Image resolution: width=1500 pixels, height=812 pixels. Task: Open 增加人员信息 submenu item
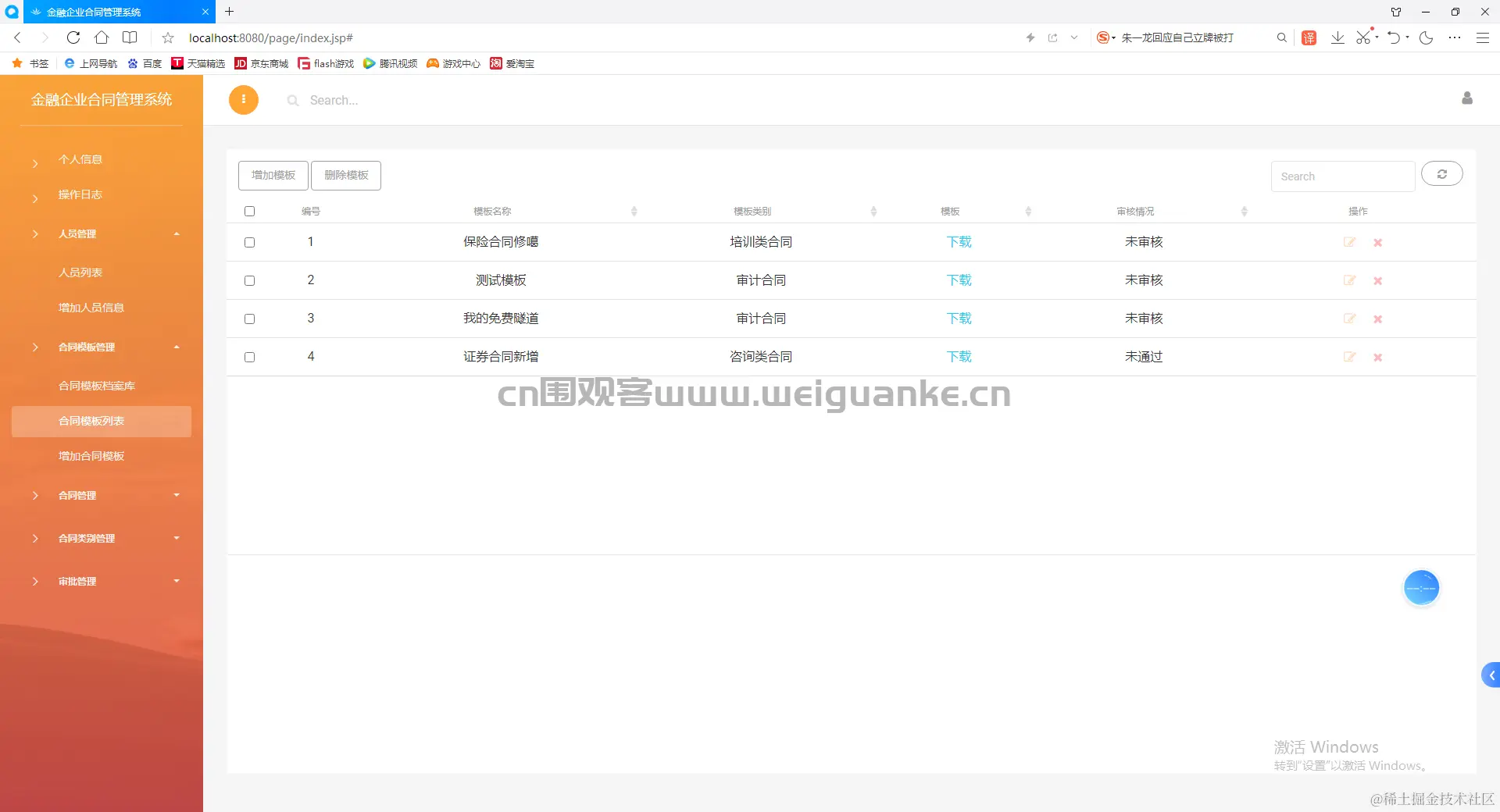(91, 308)
